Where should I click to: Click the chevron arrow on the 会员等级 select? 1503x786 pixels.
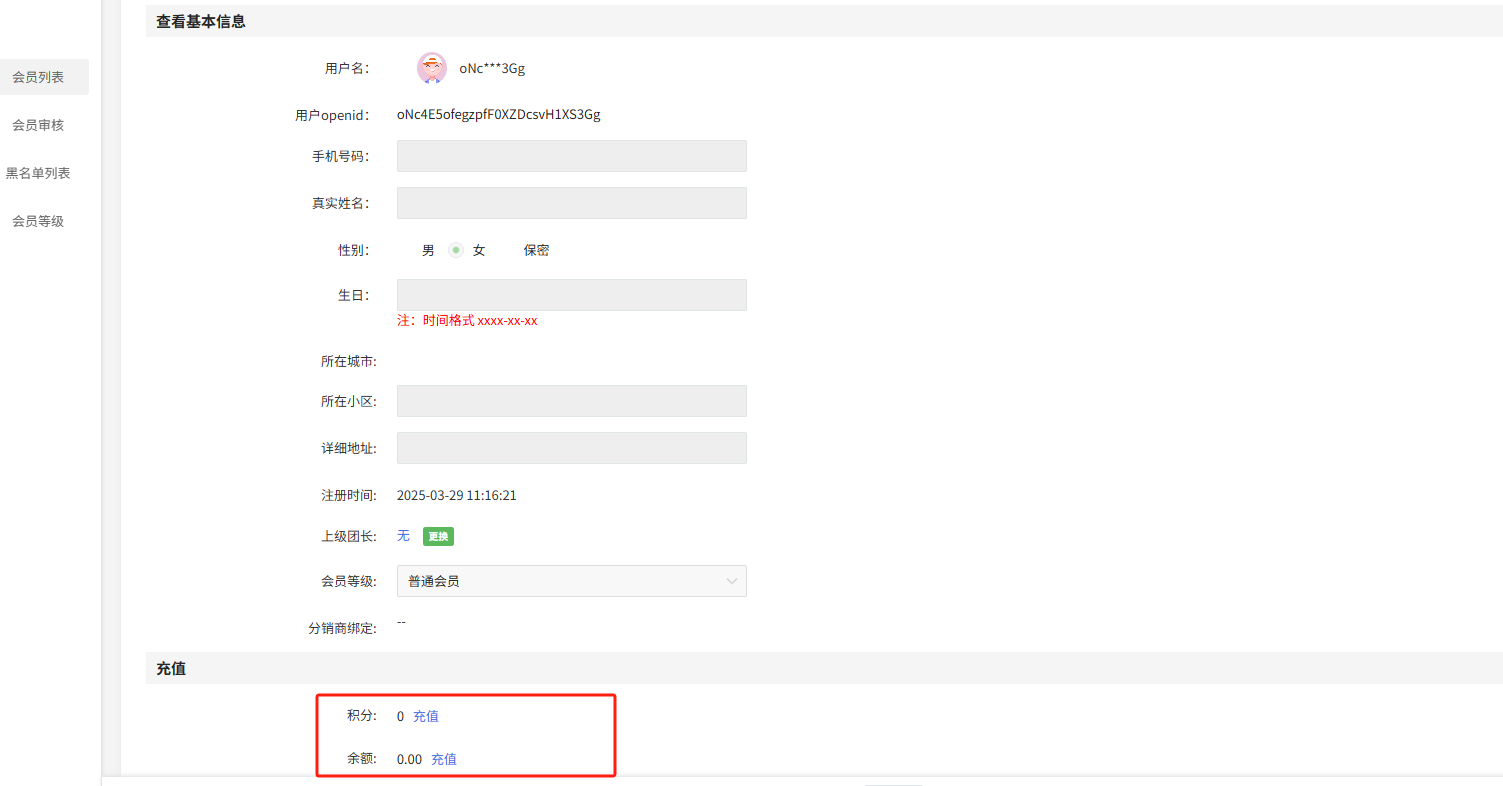pyautogui.click(x=732, y=581)
